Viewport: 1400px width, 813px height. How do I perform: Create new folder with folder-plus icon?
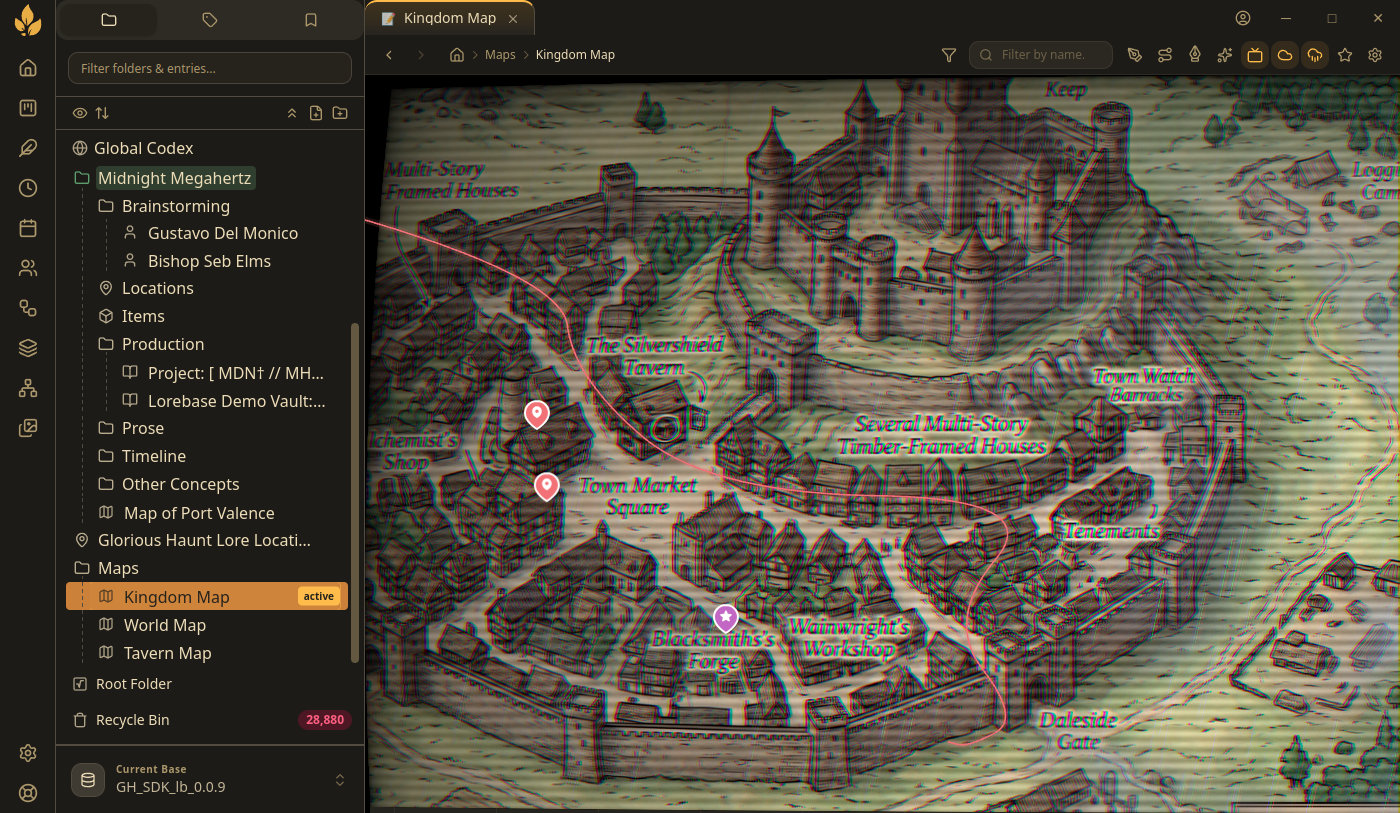(x=340, y=113)
